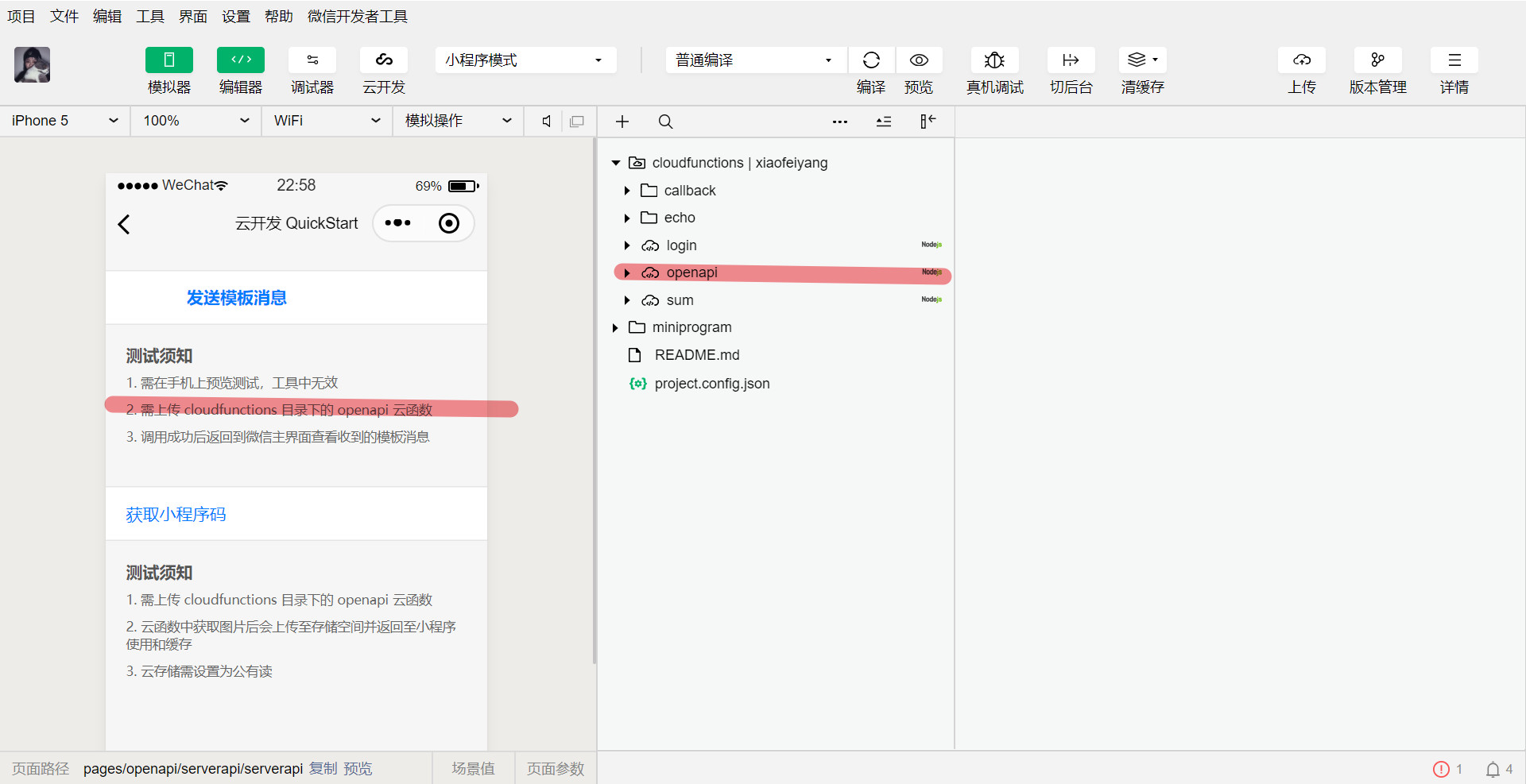Close mini program via capsule circle button
This screenshot has width=1526, height=784.
click(449, 223)
